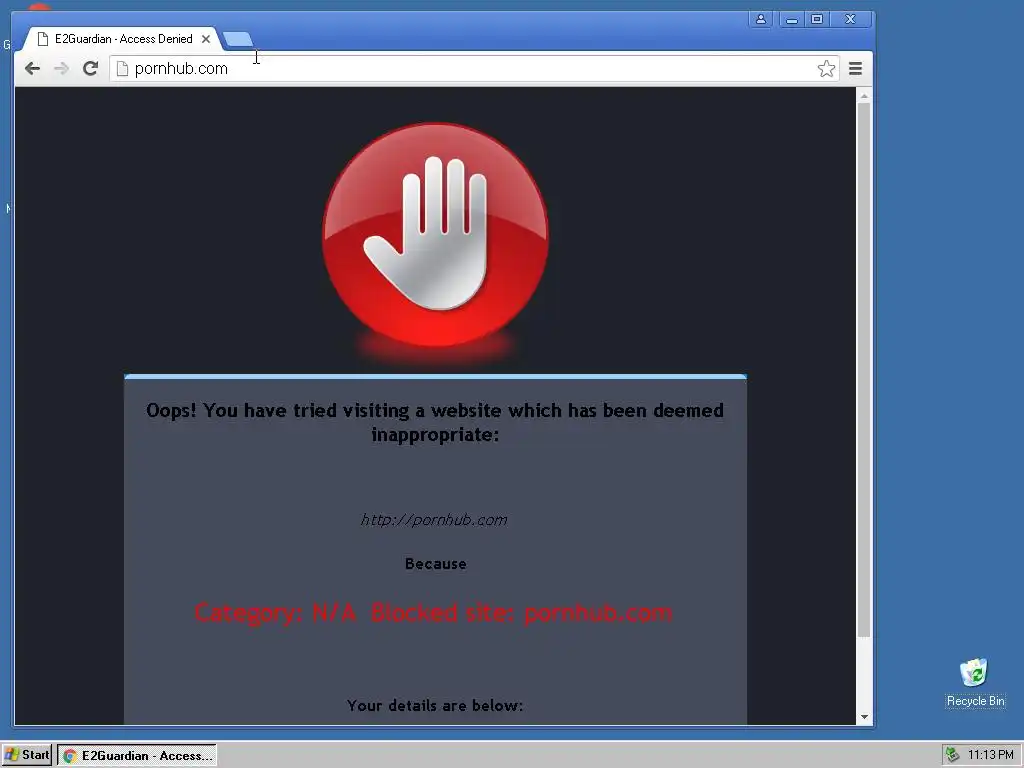Bookmark this page with the star icon
1024x768 pixels.
point(826,69)
